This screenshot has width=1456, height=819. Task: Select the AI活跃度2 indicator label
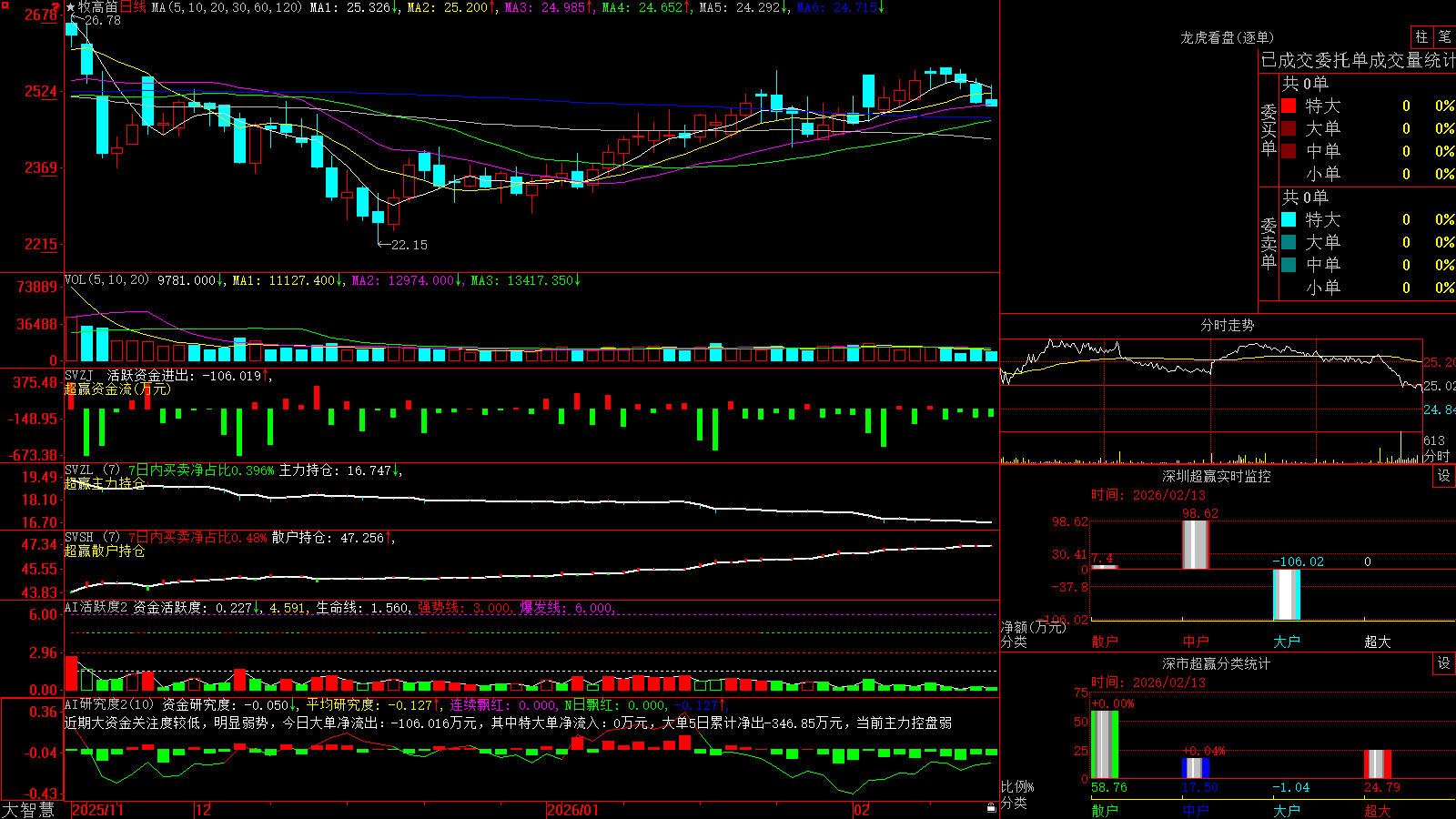[96, 608]
